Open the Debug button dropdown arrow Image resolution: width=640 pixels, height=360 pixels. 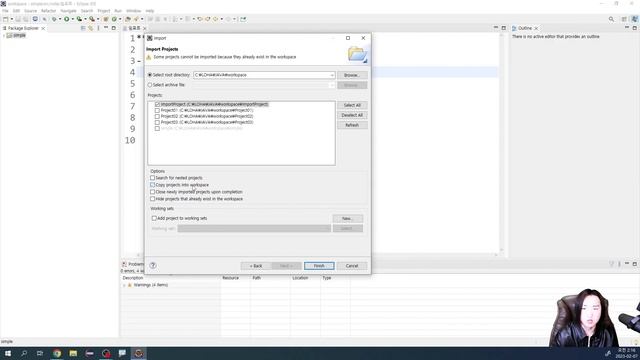pyautogui.click(x=60, y=19)
